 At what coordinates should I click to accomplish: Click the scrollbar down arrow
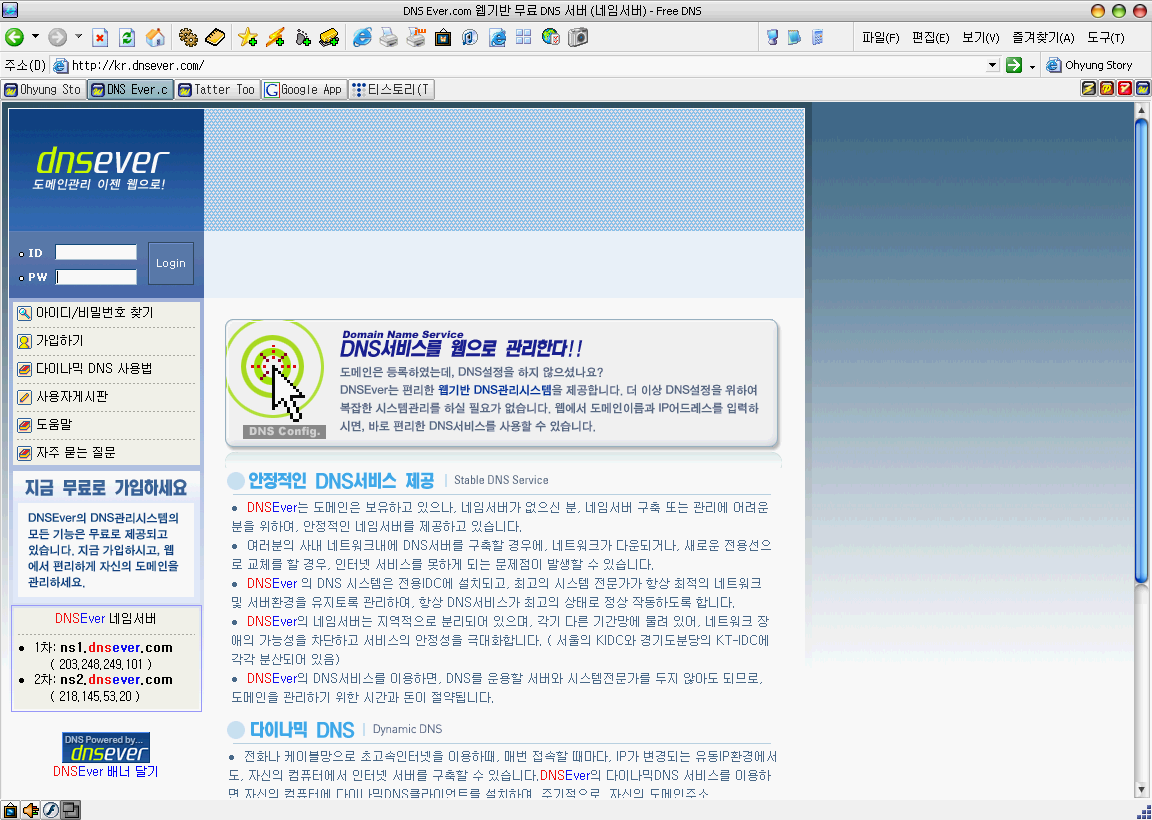click(1141, 791)
